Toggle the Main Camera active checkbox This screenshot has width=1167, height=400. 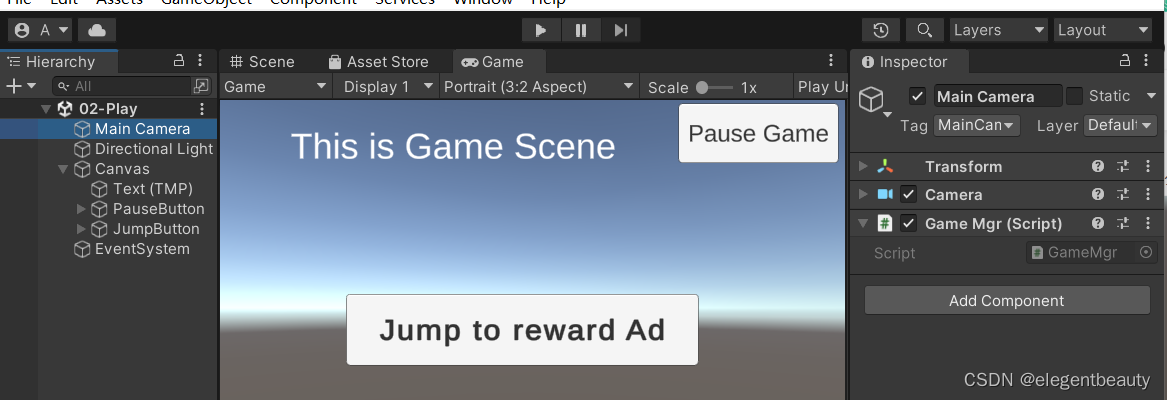point(918,96)
